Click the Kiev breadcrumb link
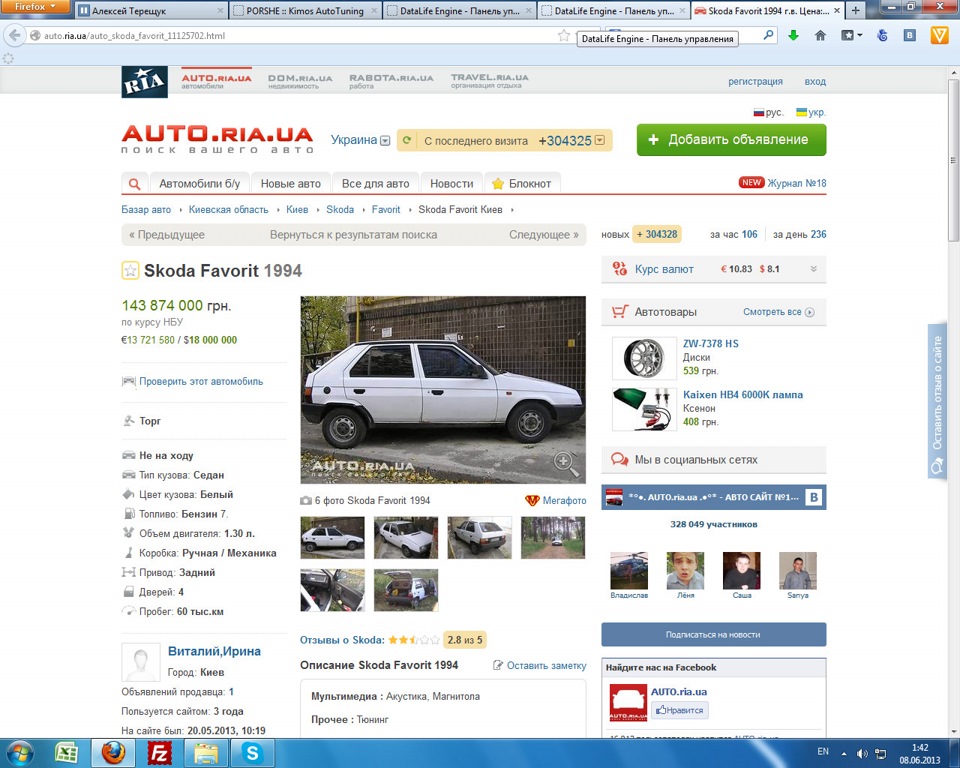Image resolution: width=960 pixels, height=768 pixels. tap(297, 209)
